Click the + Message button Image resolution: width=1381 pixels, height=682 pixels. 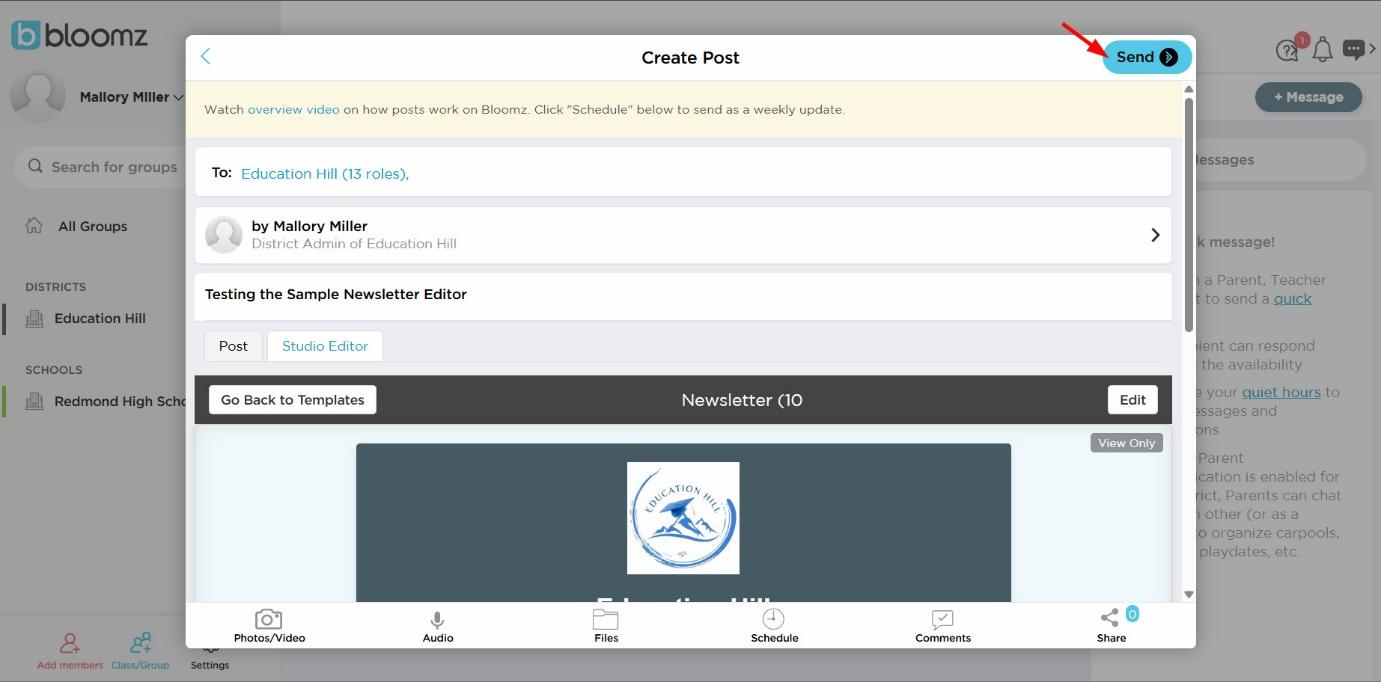1308,97
